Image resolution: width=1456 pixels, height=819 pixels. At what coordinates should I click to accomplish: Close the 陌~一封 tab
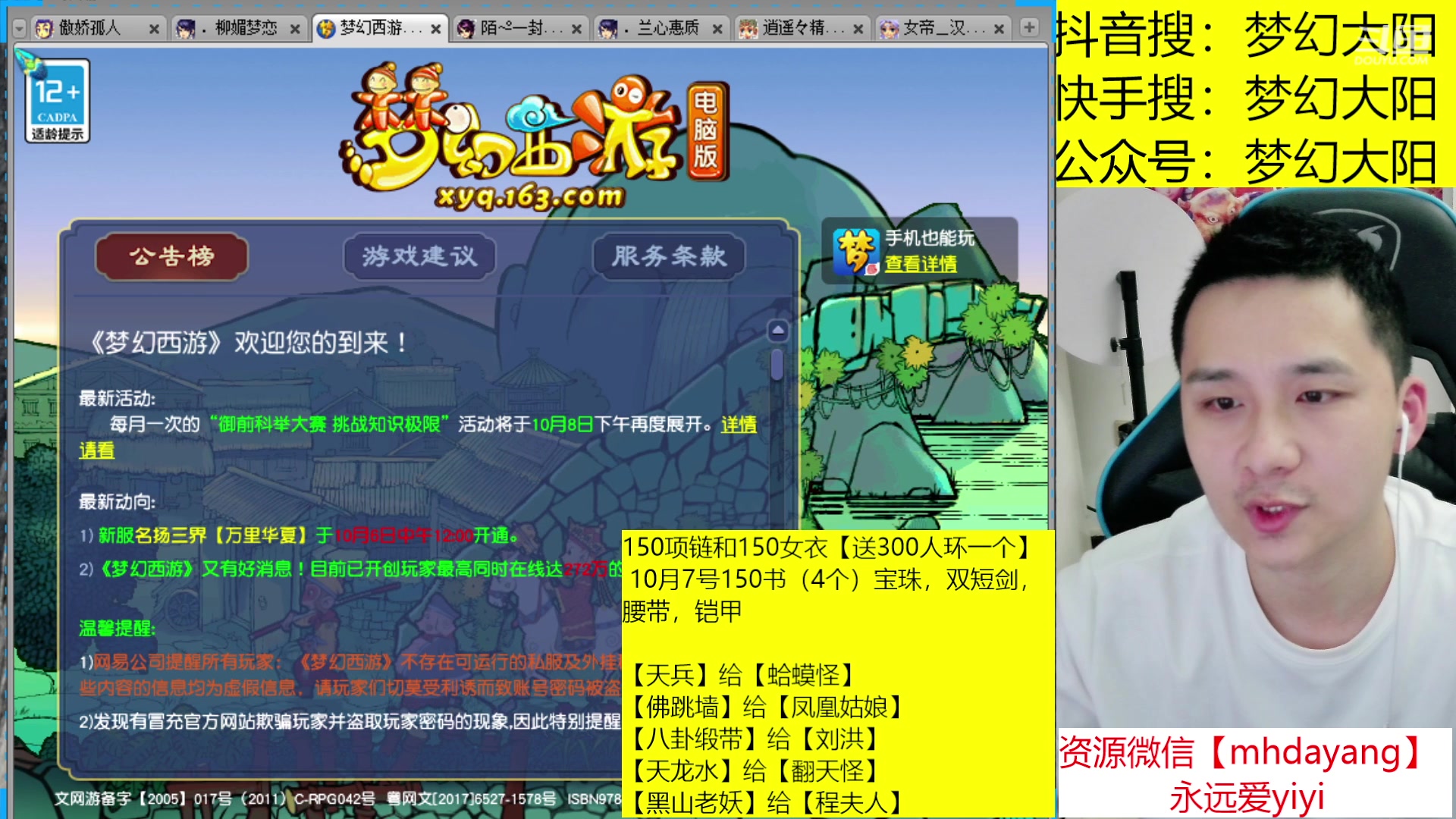pos(576,29)
